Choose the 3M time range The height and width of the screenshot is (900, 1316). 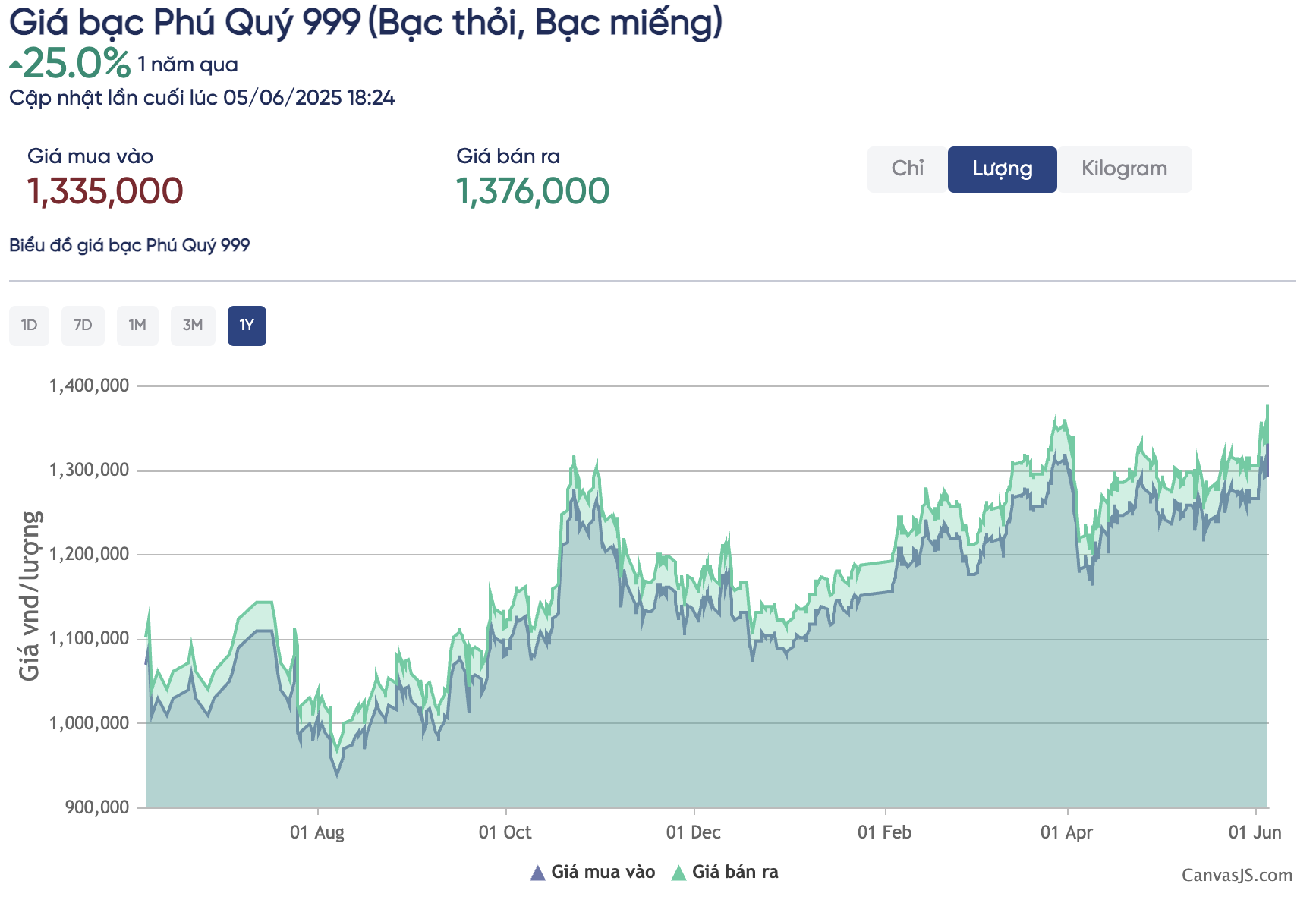193,326
